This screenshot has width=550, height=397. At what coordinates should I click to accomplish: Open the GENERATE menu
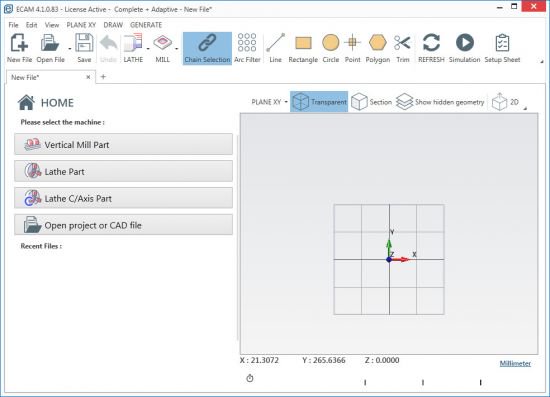146,25
